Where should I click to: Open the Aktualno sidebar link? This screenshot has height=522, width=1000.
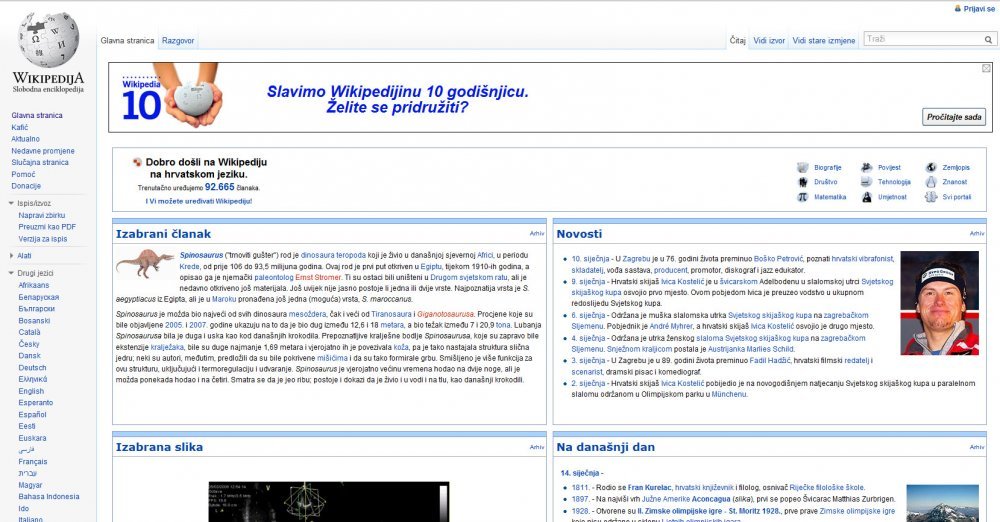coord(26,139)
